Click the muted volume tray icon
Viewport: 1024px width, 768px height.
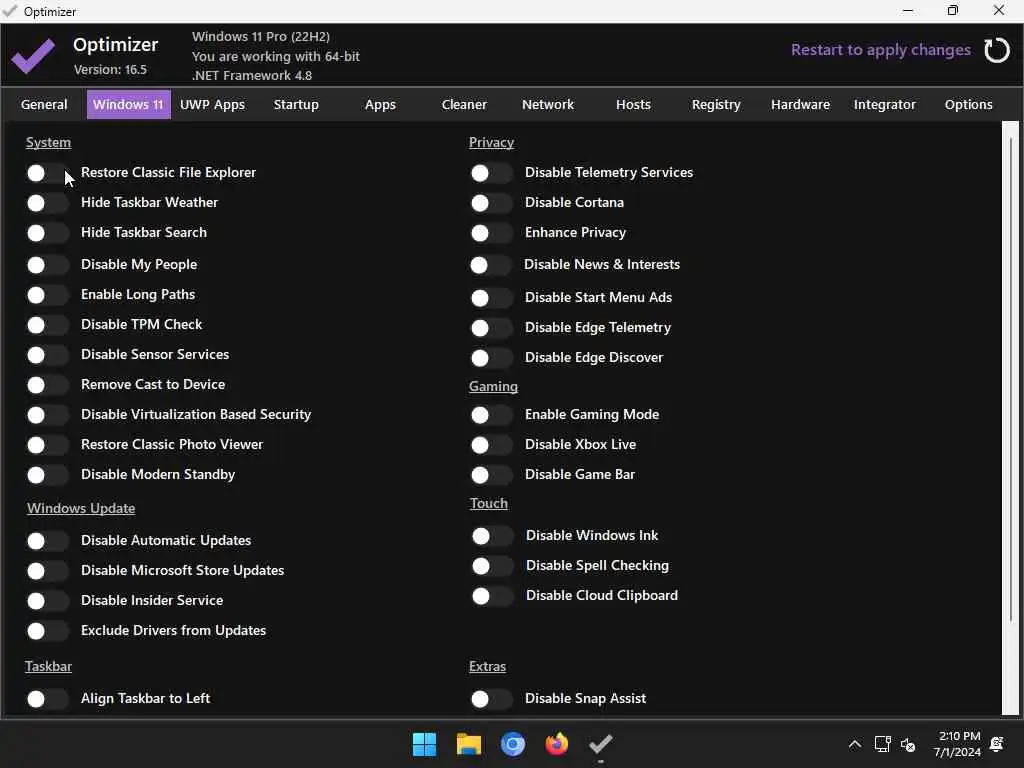[x=908, y=744]
